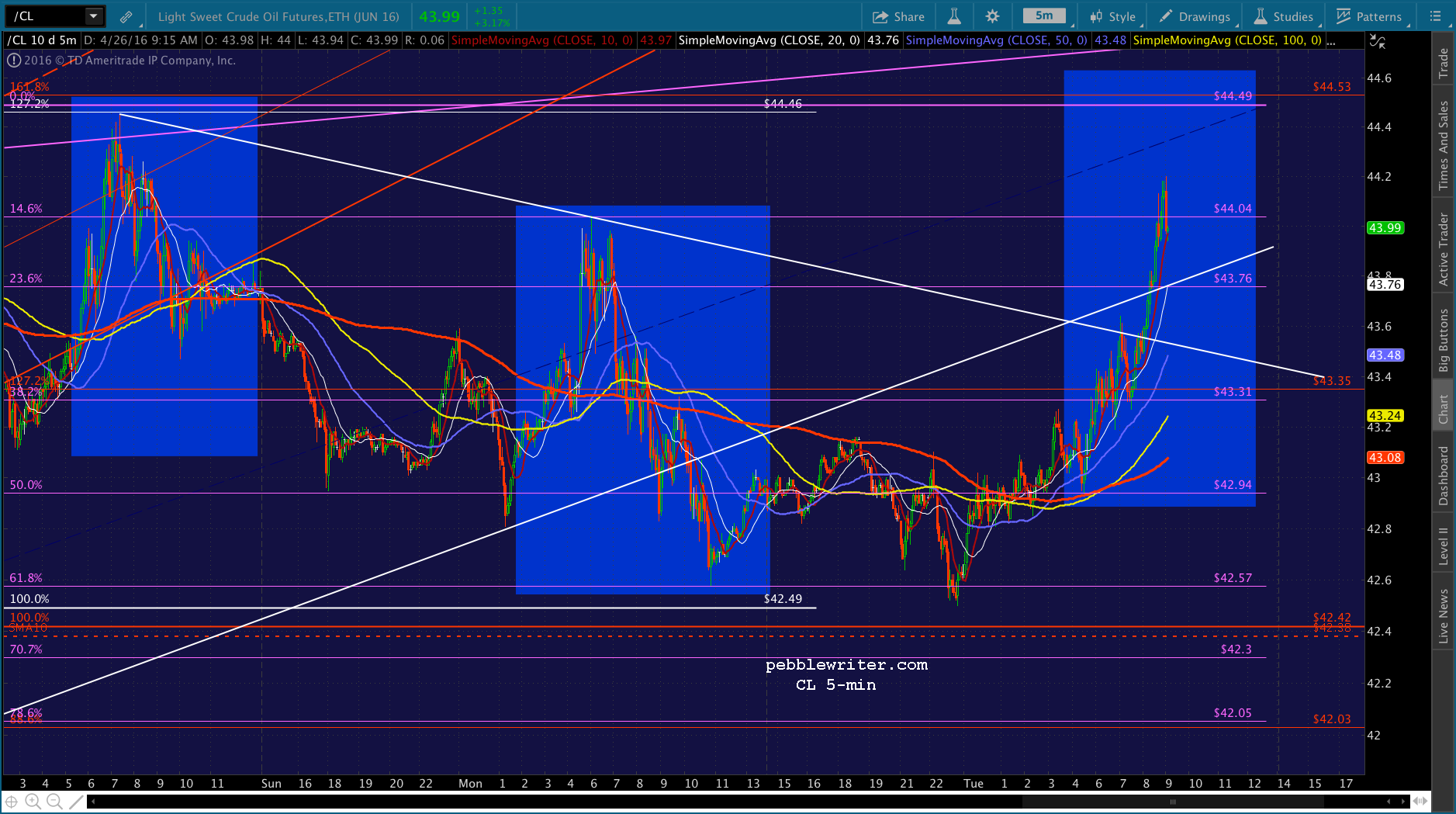Open the list menu icon at top right
1456x814 pixels.
click(1435, 16)
